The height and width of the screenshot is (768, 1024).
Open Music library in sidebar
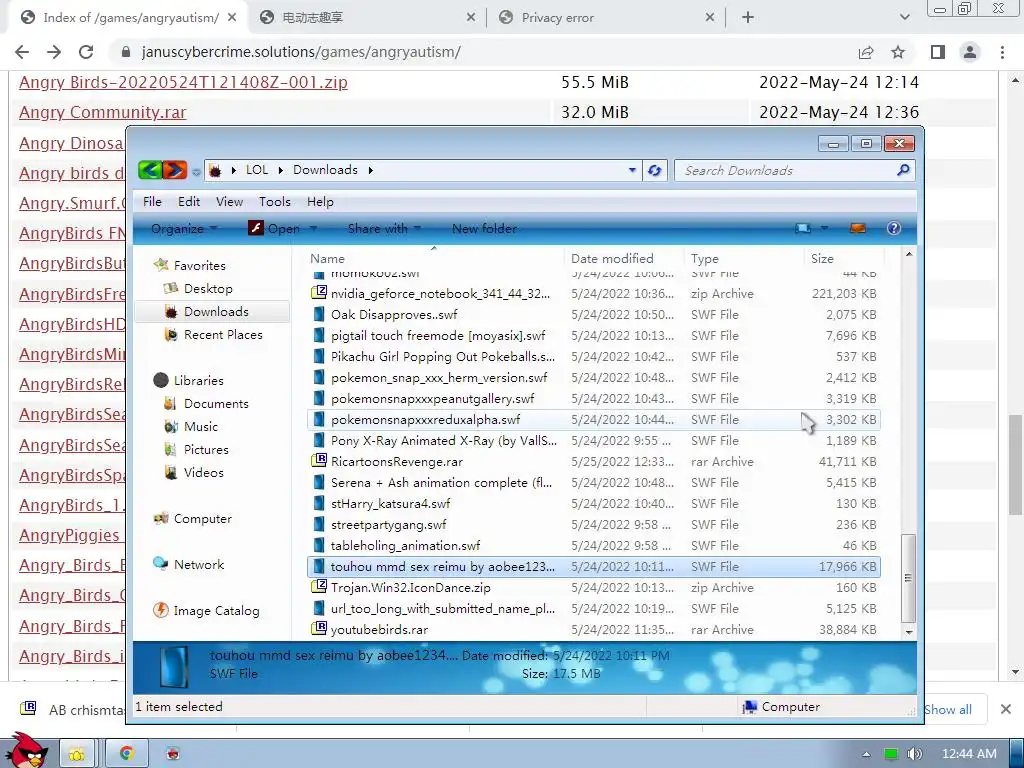coord(200,426)
